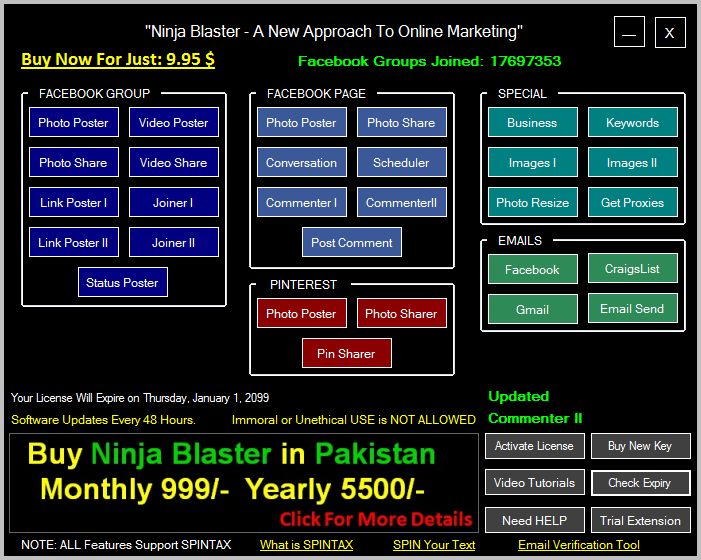
Task: Open Facebook Group Video Poster
Action: point(174,122)
